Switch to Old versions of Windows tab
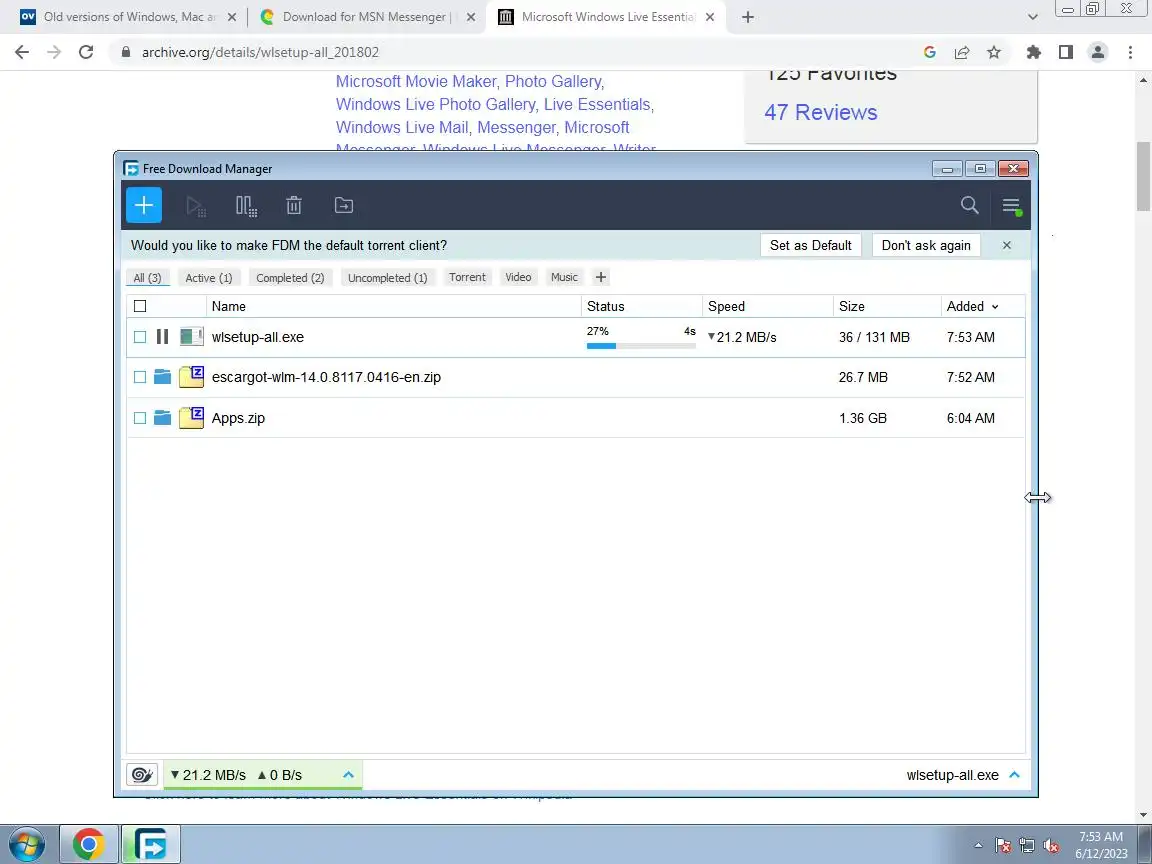1152x864 pixels. [x=128, y=17]
